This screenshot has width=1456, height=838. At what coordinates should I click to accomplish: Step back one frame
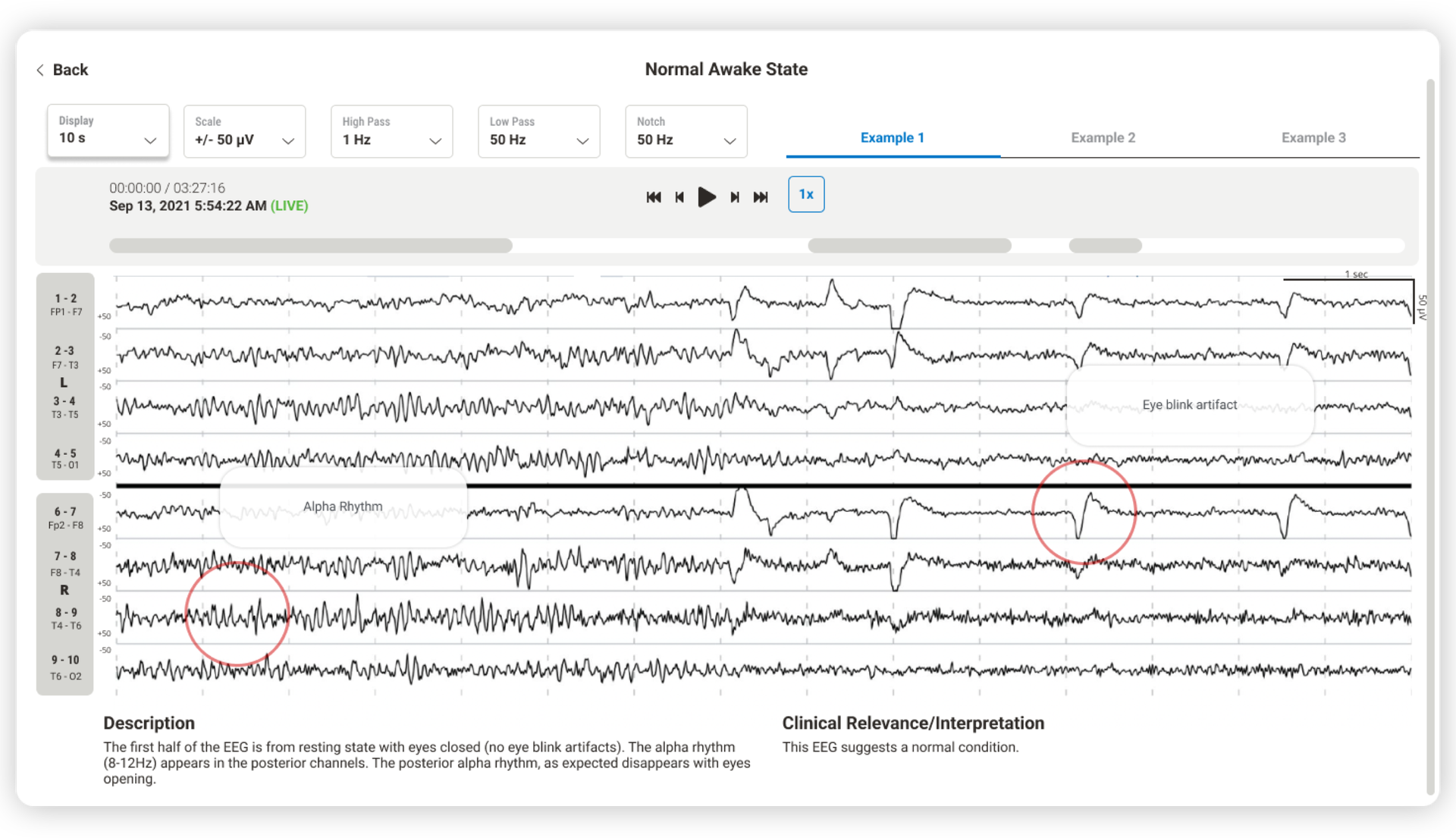click(x=679, y=197)
